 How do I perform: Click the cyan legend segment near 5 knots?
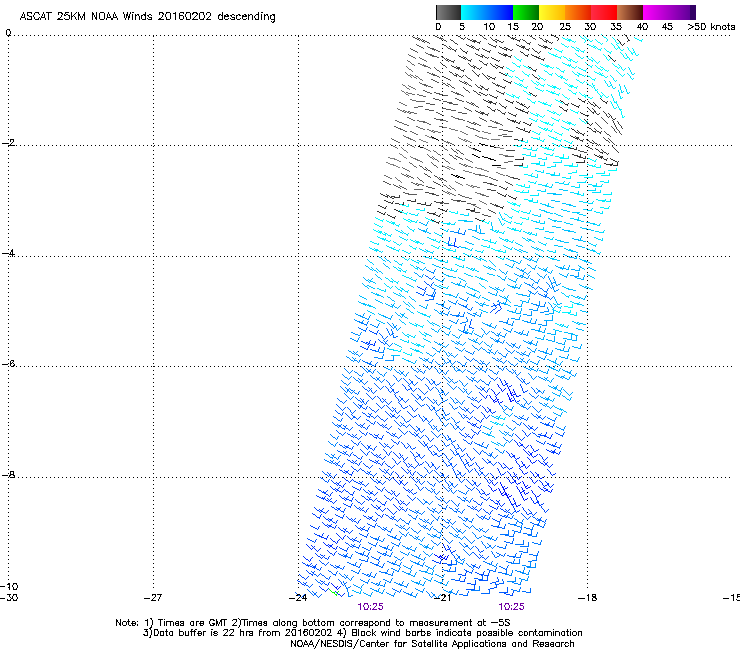[473, 12]
